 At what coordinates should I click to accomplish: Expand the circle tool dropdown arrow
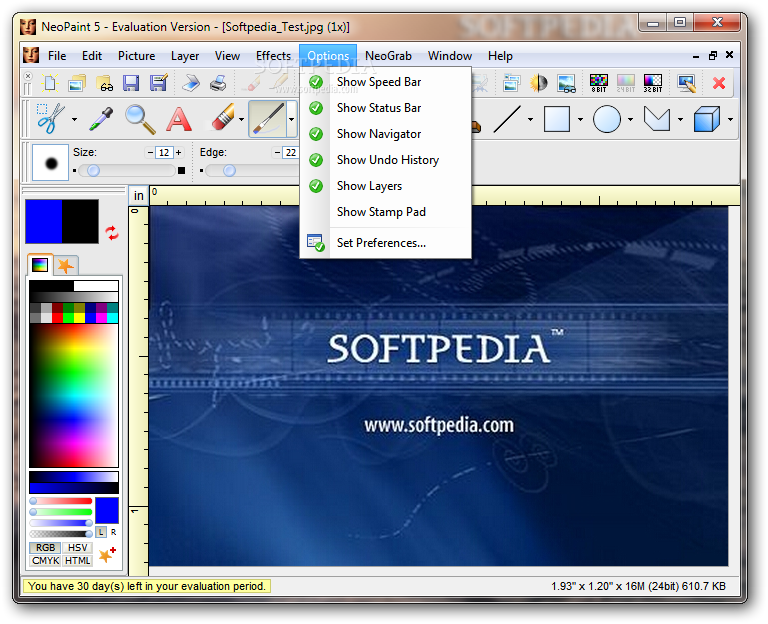point(630,120)
